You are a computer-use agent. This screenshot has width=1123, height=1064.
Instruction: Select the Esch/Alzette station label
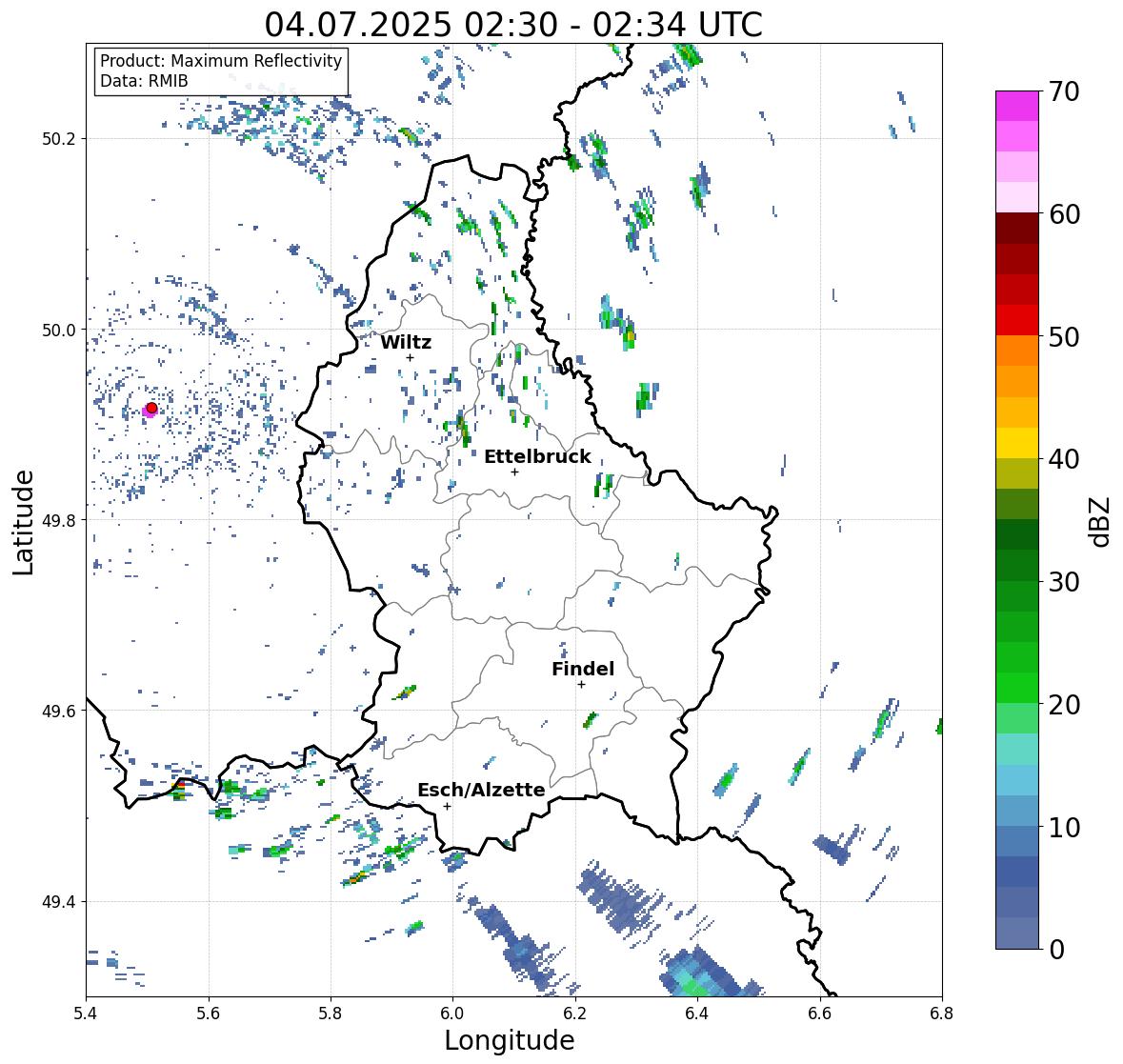pos(481,790)
